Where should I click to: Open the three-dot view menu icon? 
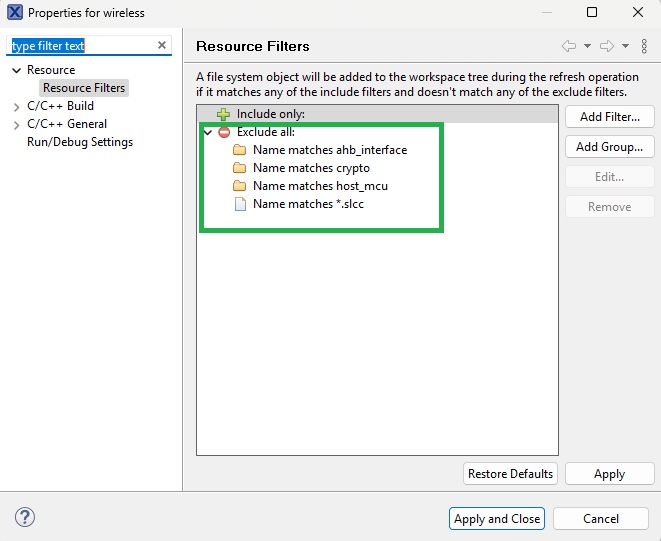643,46
